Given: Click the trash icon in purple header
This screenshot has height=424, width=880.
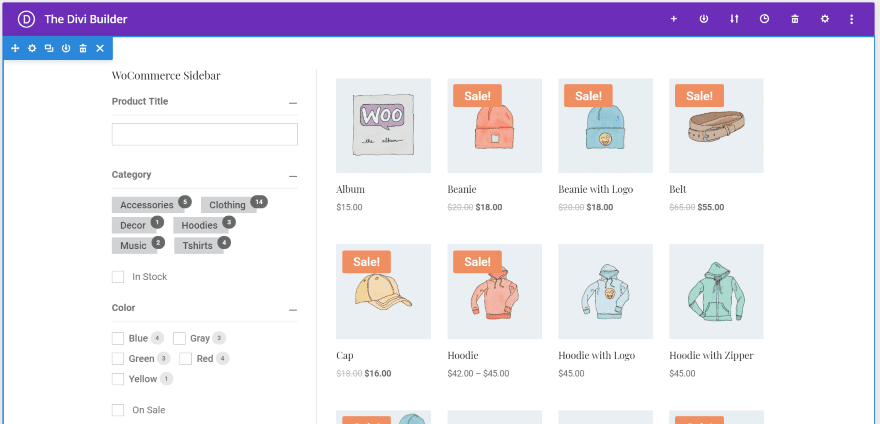Looking at the screenshot, I should (795, 19).
